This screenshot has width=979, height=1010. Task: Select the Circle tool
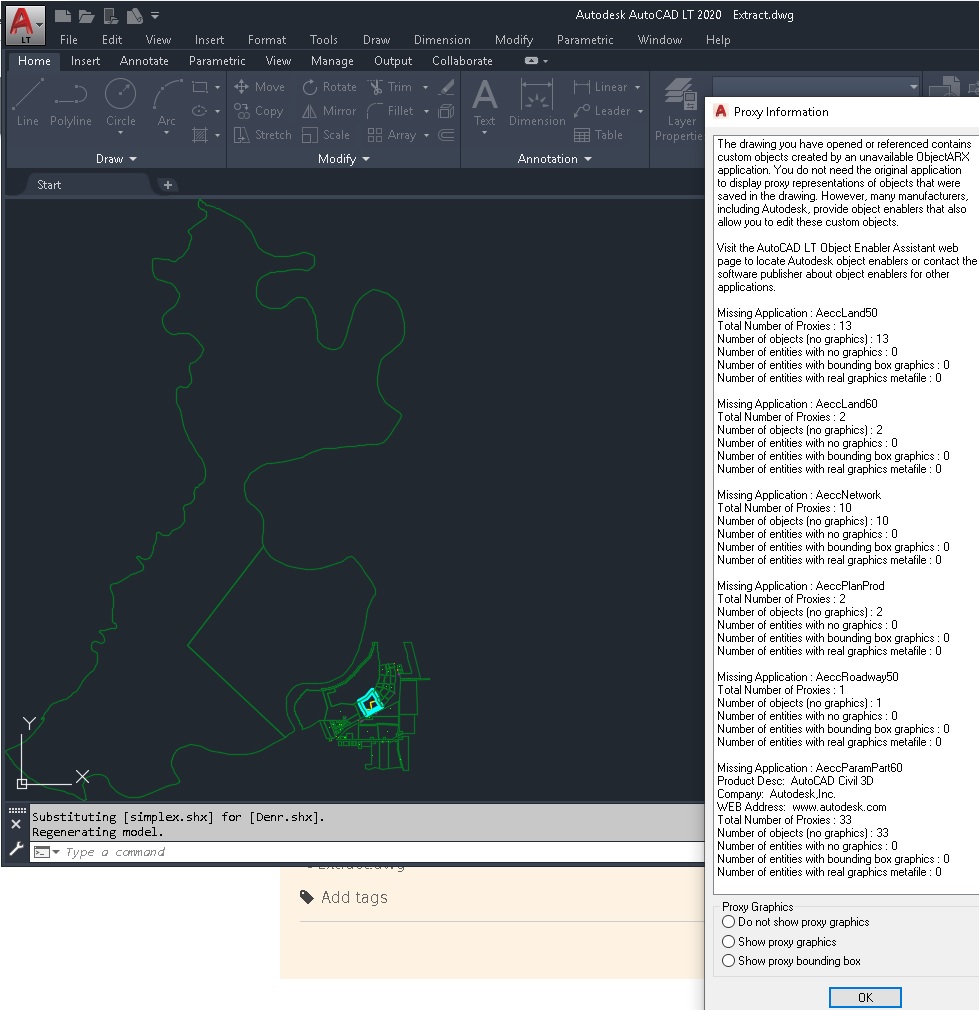pyautogui.click(x=120, y=103)
